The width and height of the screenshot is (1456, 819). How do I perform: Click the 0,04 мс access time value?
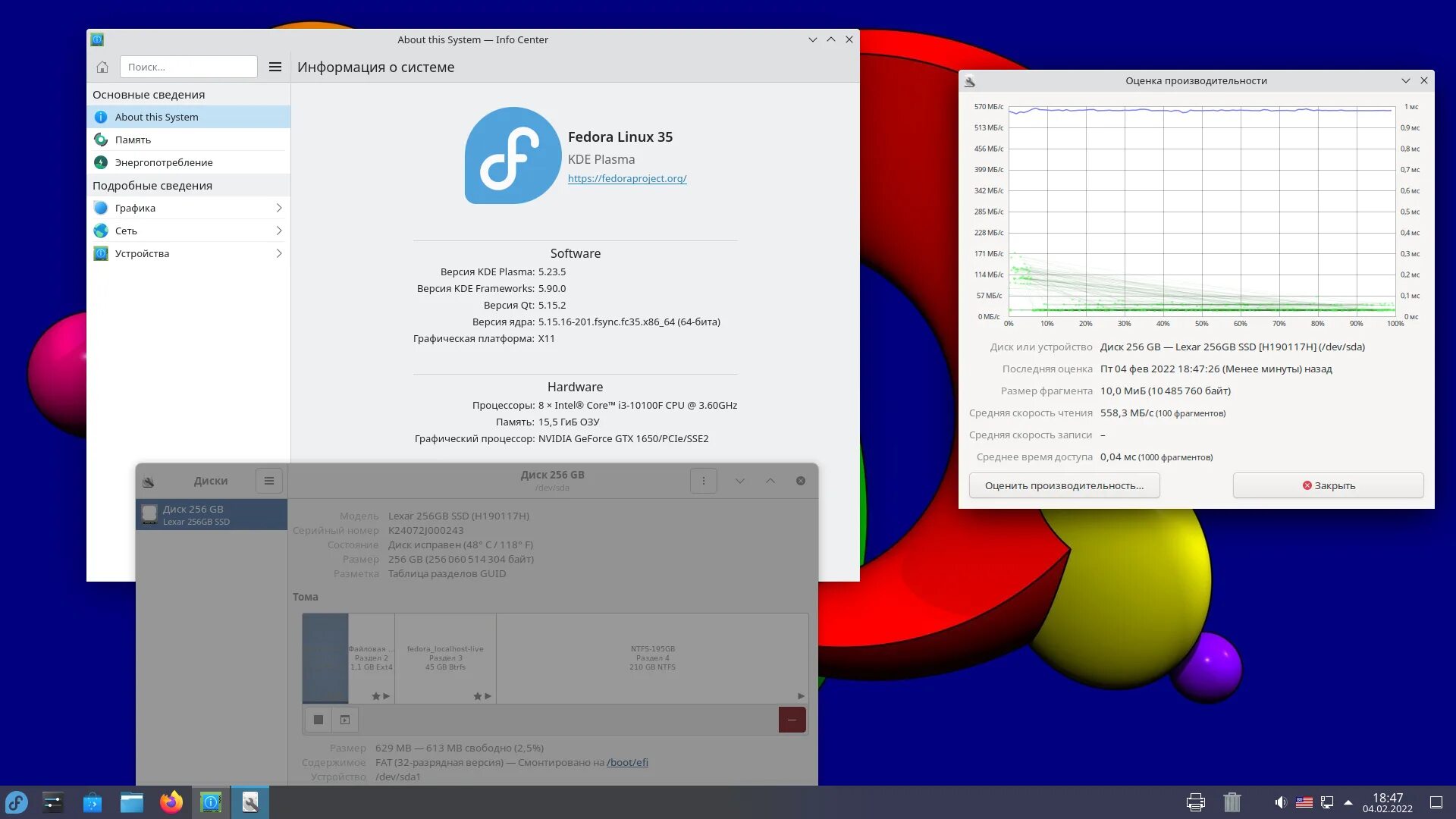pyautogui.click(x=1118, y=457)
